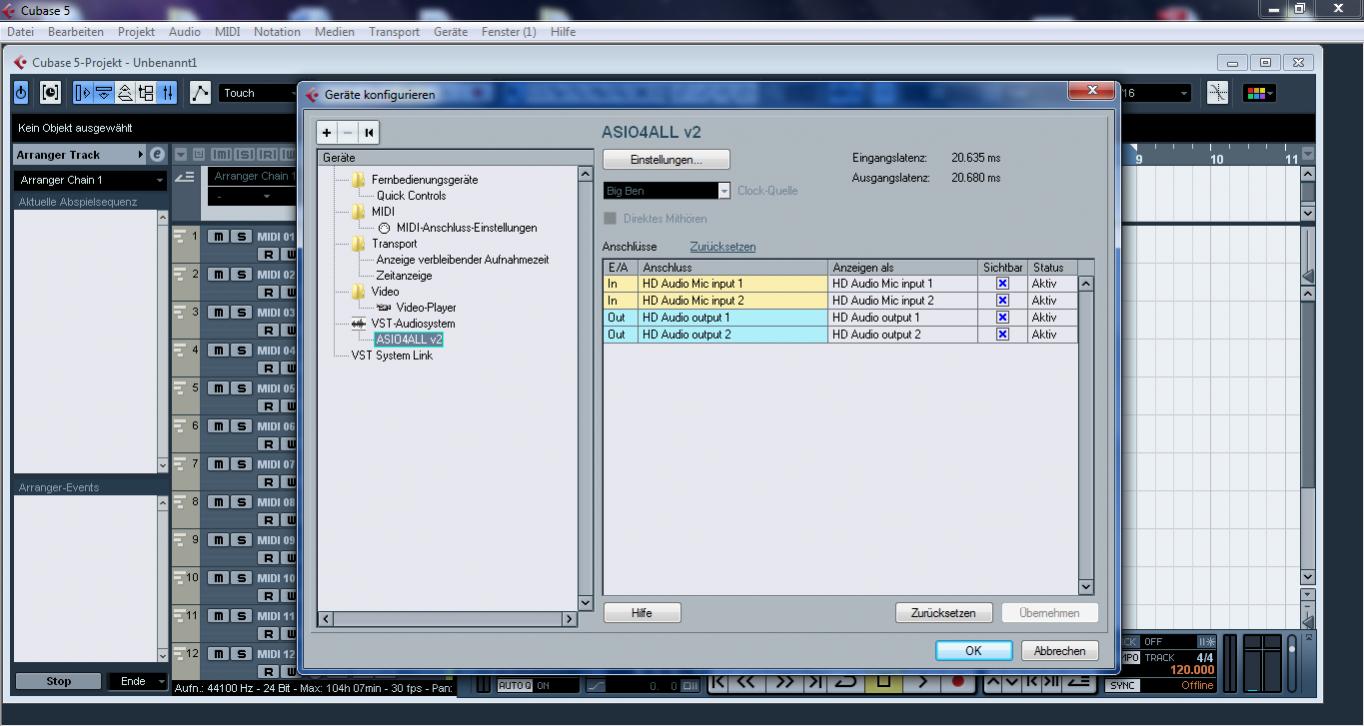Toggle Sichtbar checkbox for HD Audio output 1
The image size is (1364, 726).
[1003, 318]
